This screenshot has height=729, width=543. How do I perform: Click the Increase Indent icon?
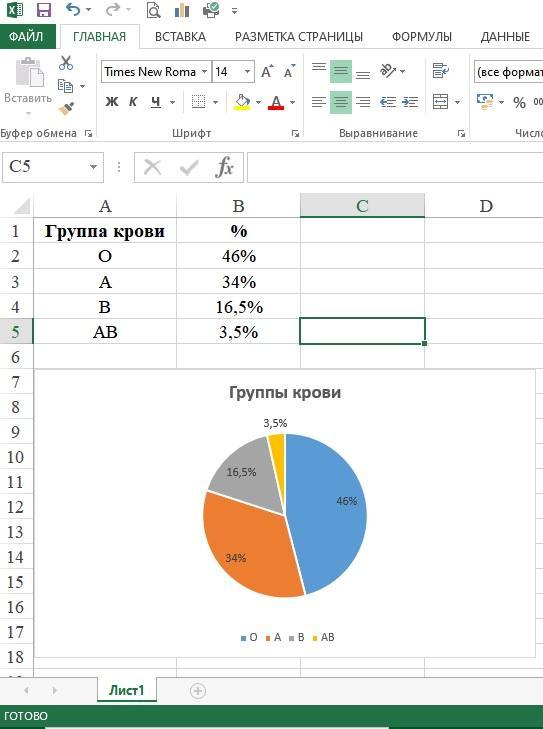pyautogui.click(x=410, y=102)
